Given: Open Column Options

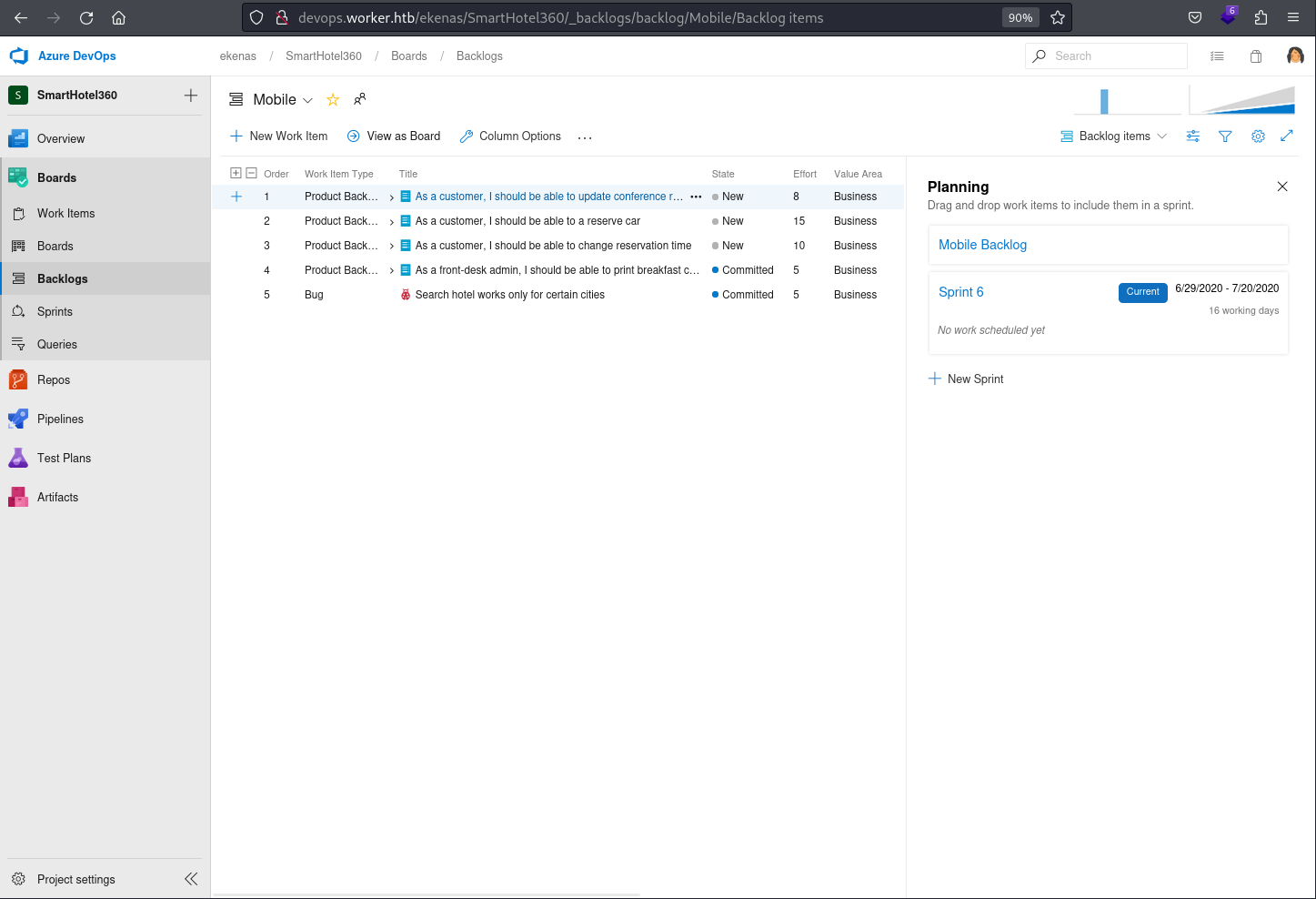Looking at the screenshot, I should tap(510, 136).
